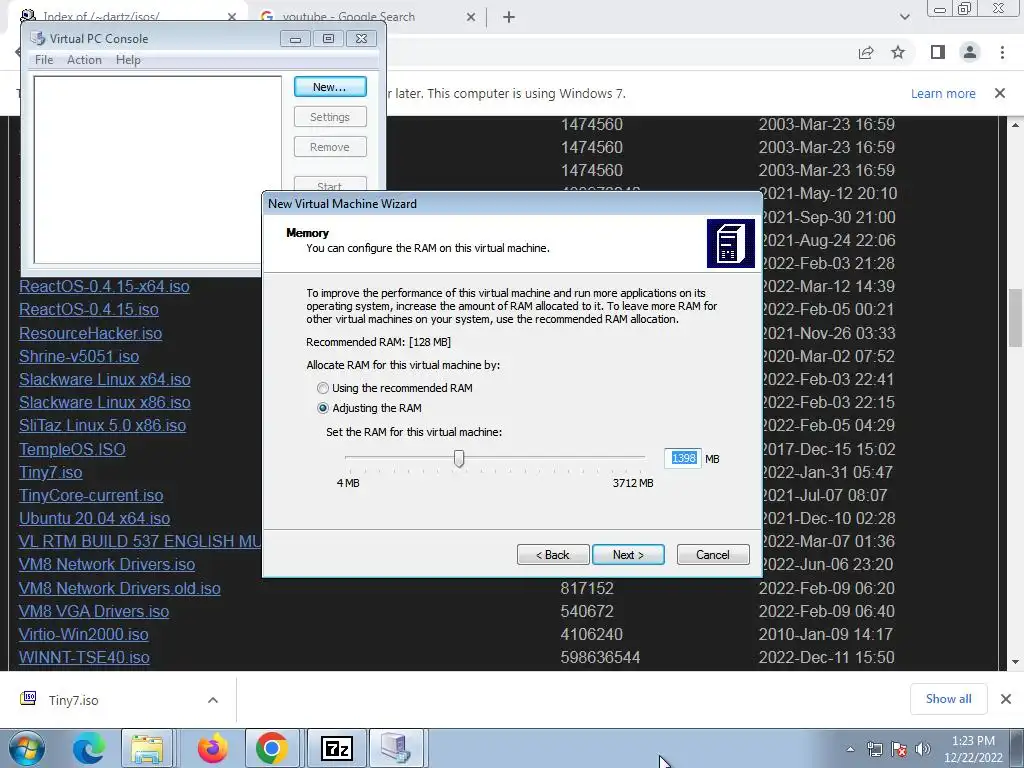Open File menu in Virtual PC Console
The height and width of the screenshot is (768, 1024).
click(44, 59)
